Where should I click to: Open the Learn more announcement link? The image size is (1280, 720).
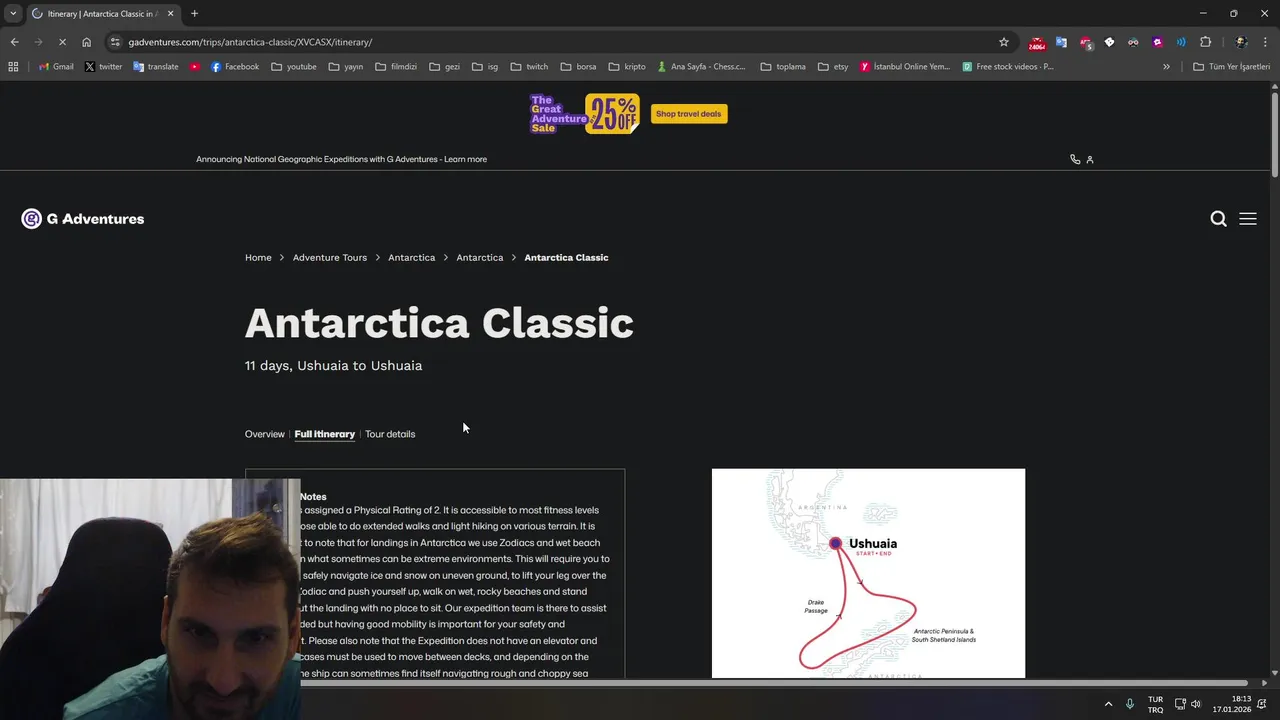coord(465,159)
